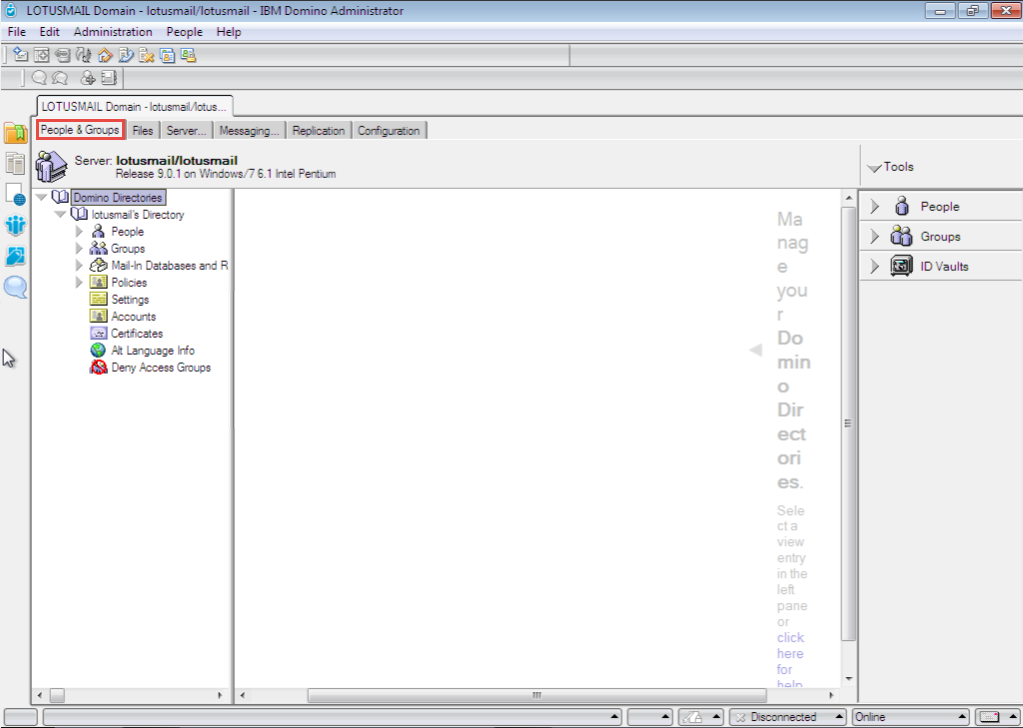The image size is (1023, 728).
Task: Expand the Mail-In Databases tree node
Action: [x=79, y=265]
